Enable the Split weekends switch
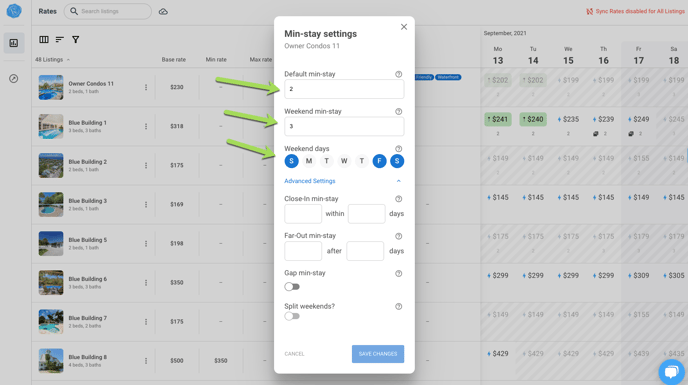688x385 pixels. point(292,316)
